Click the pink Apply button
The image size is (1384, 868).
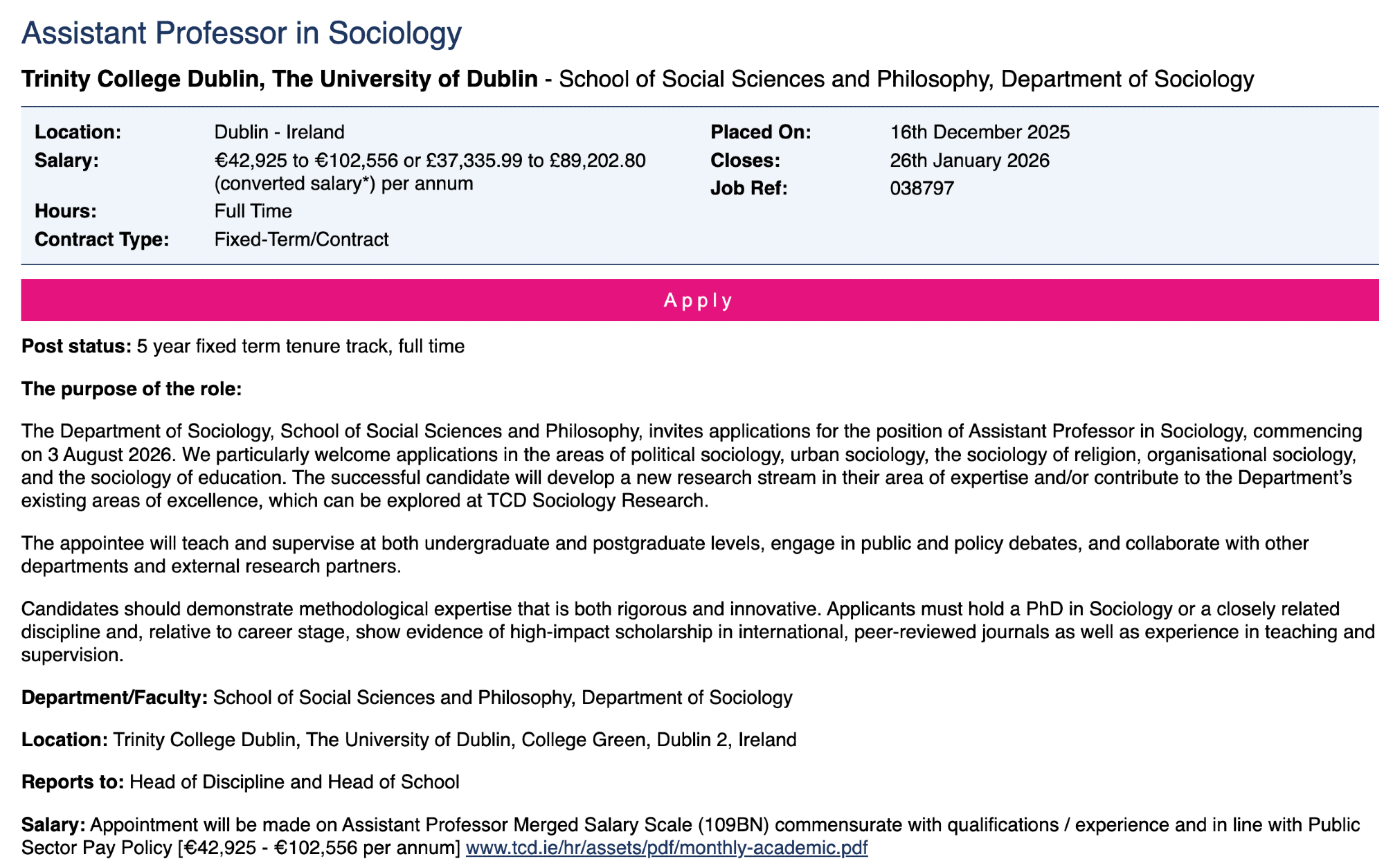(x=699, y=300)
